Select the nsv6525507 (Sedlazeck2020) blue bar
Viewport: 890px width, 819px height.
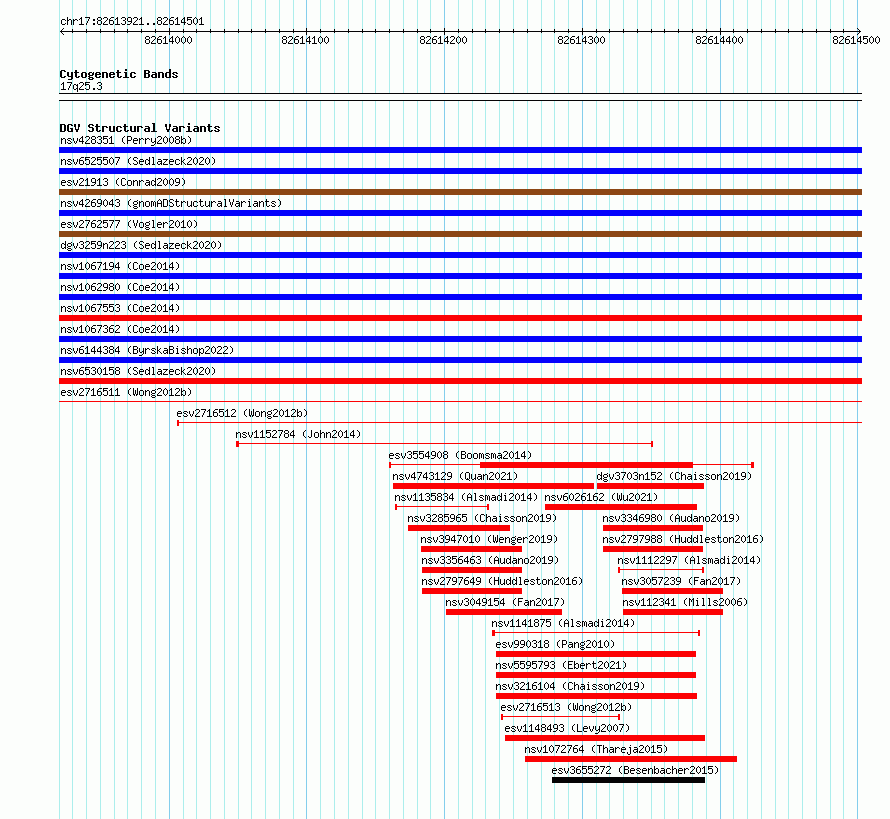460,171
